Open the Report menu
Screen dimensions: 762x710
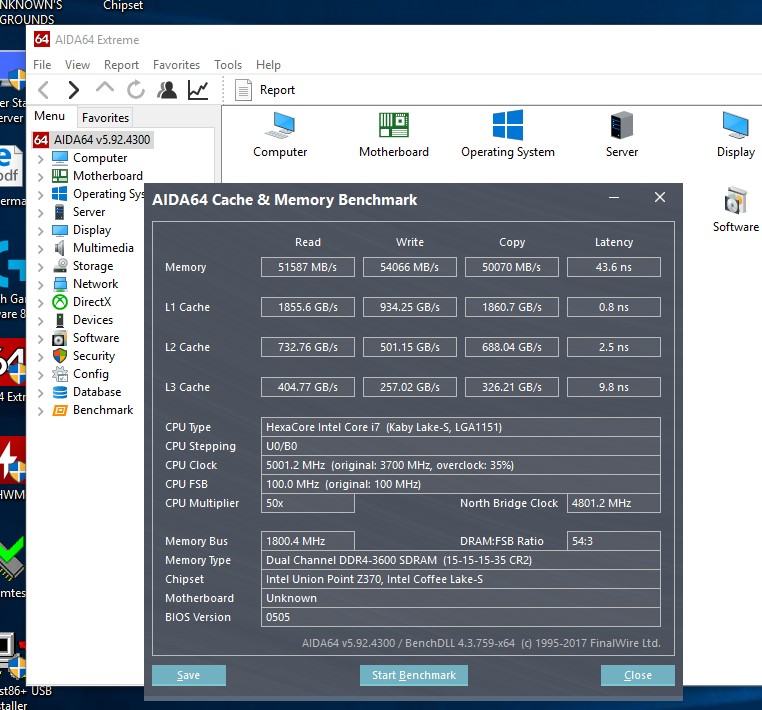pos(121,65)
